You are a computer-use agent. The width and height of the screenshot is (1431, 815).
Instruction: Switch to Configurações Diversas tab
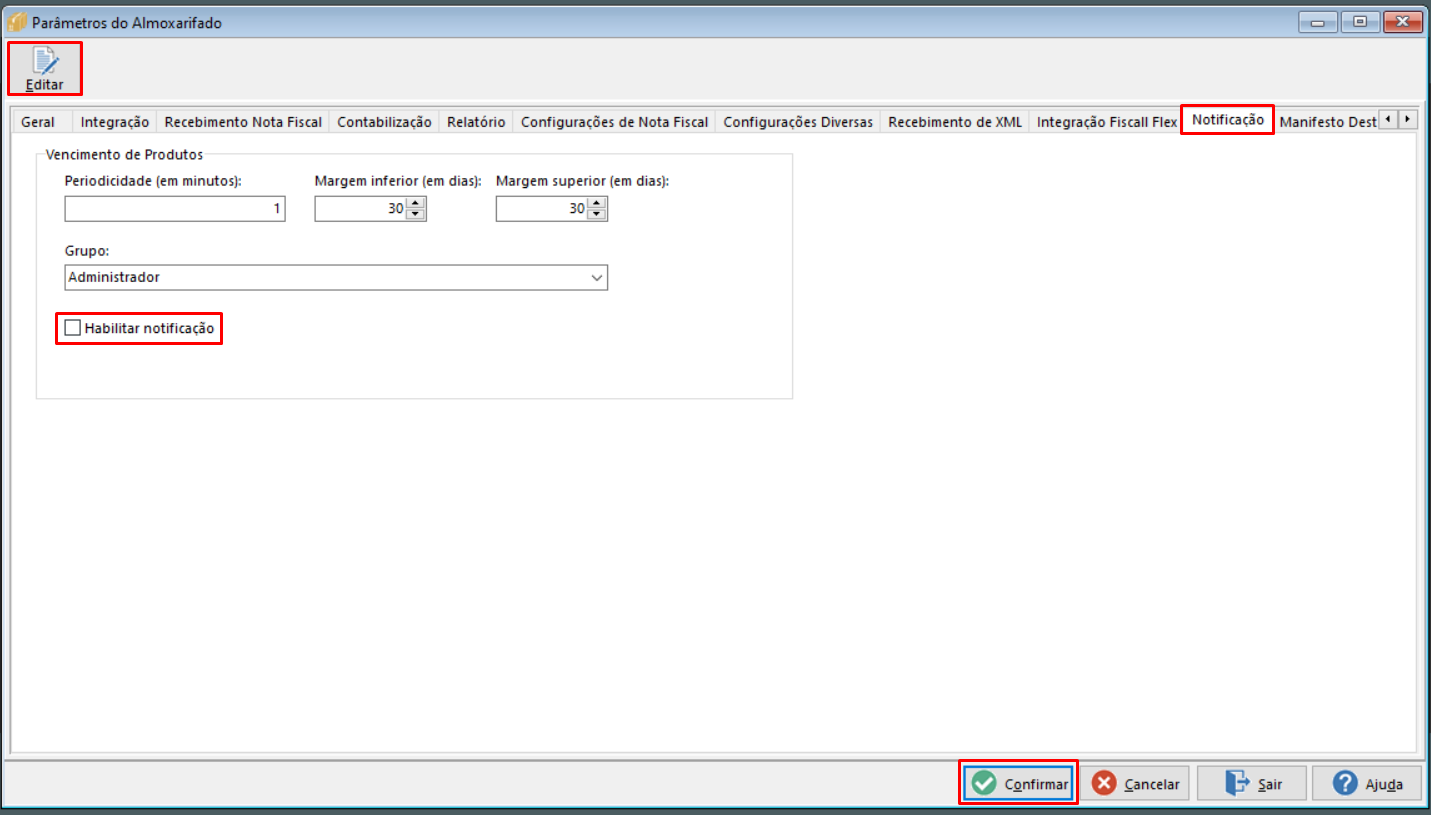798,122
